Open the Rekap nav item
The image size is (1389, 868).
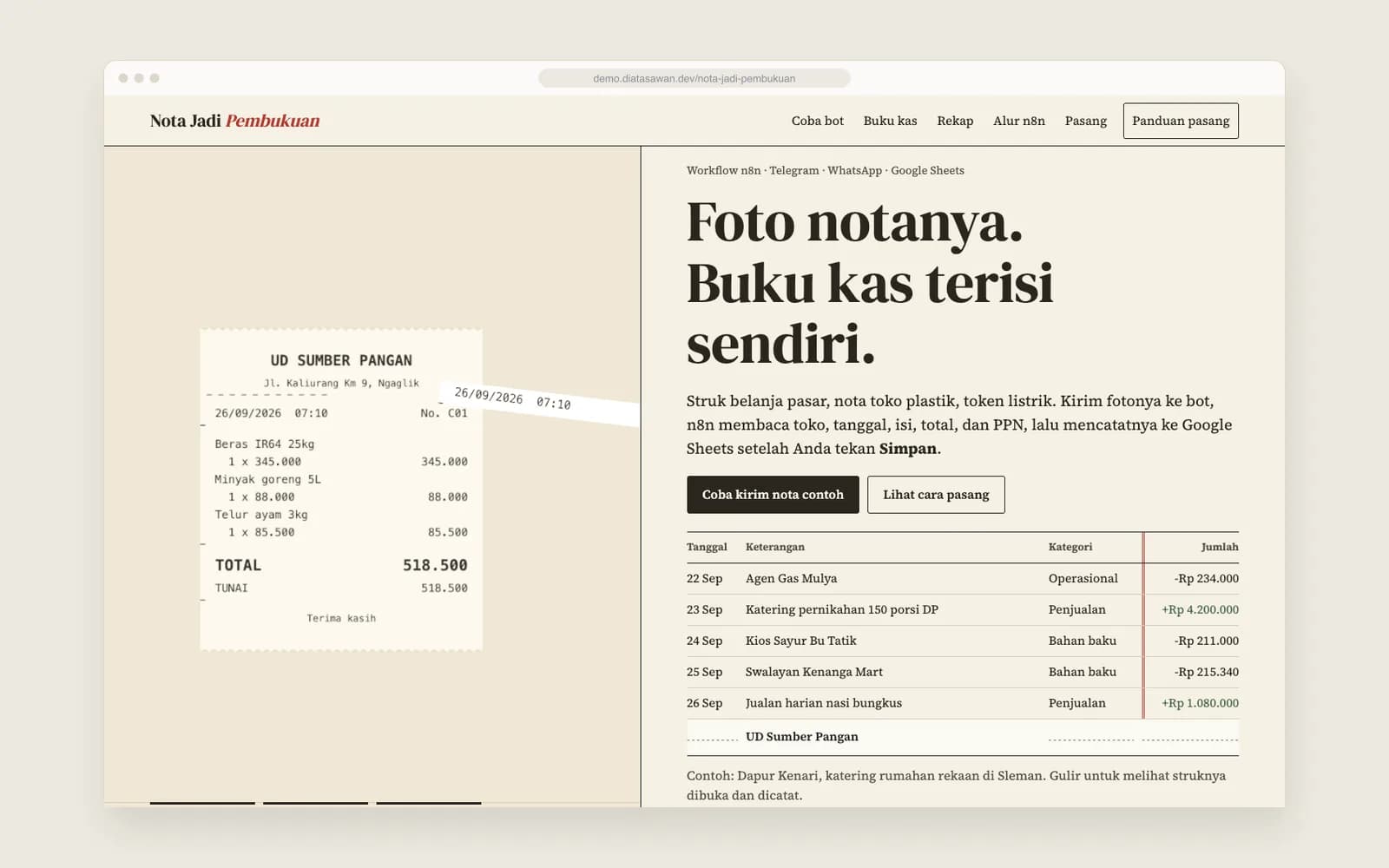point(955,121)
